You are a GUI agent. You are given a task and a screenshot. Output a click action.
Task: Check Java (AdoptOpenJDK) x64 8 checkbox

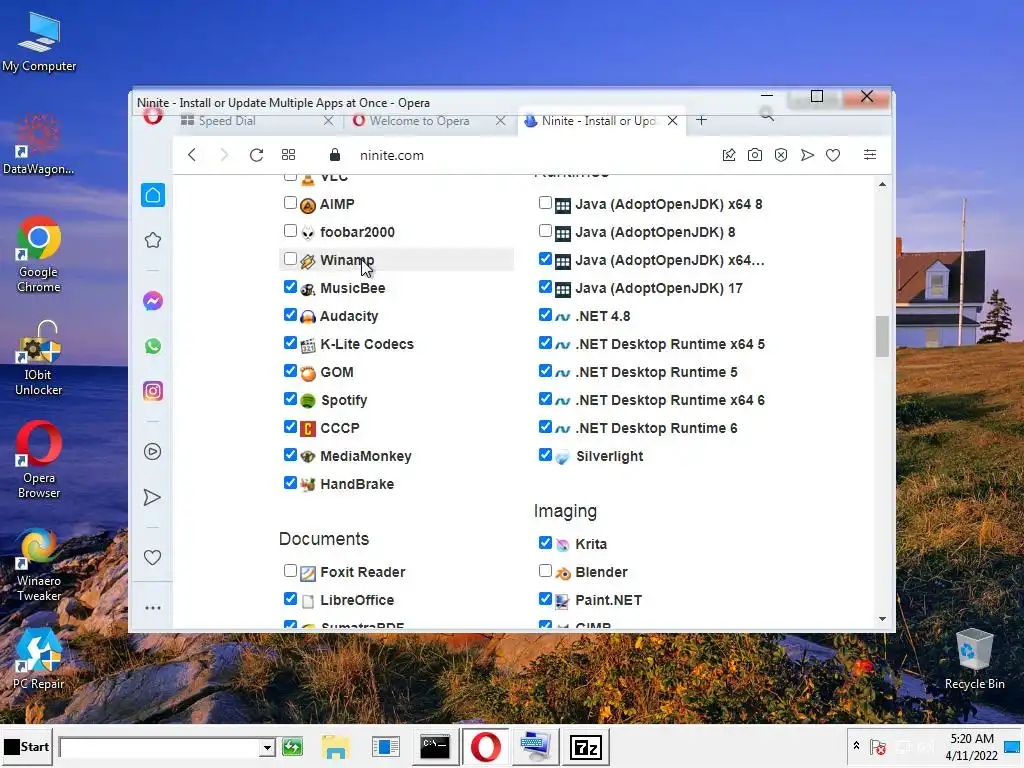(545, 203)
